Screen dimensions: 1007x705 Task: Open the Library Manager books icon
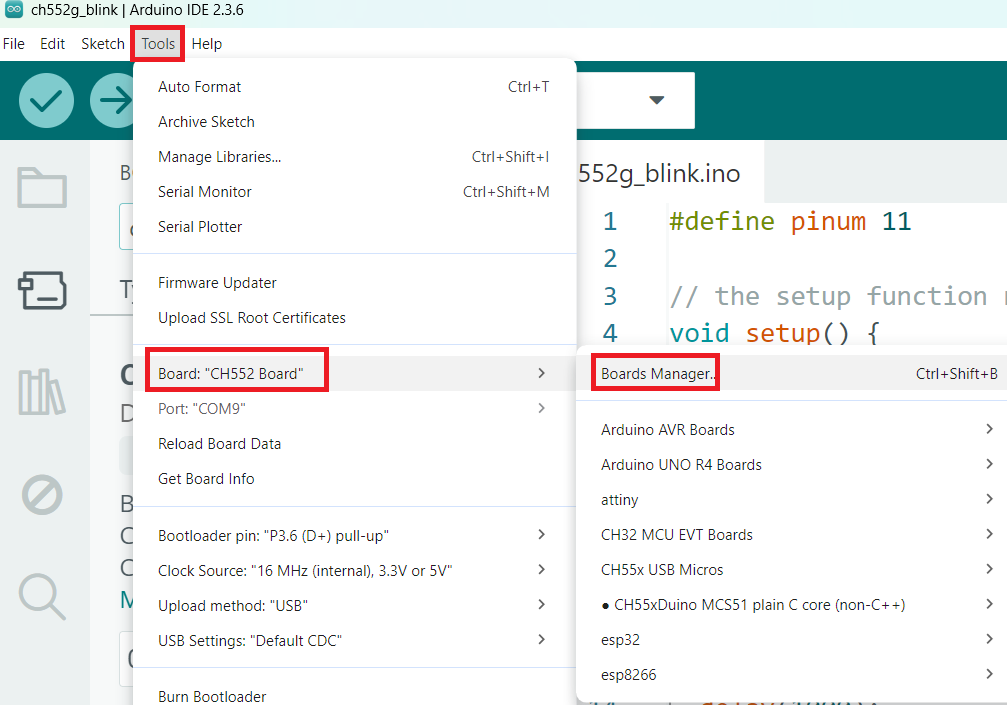pyautogui.click(x=42, y=392)
